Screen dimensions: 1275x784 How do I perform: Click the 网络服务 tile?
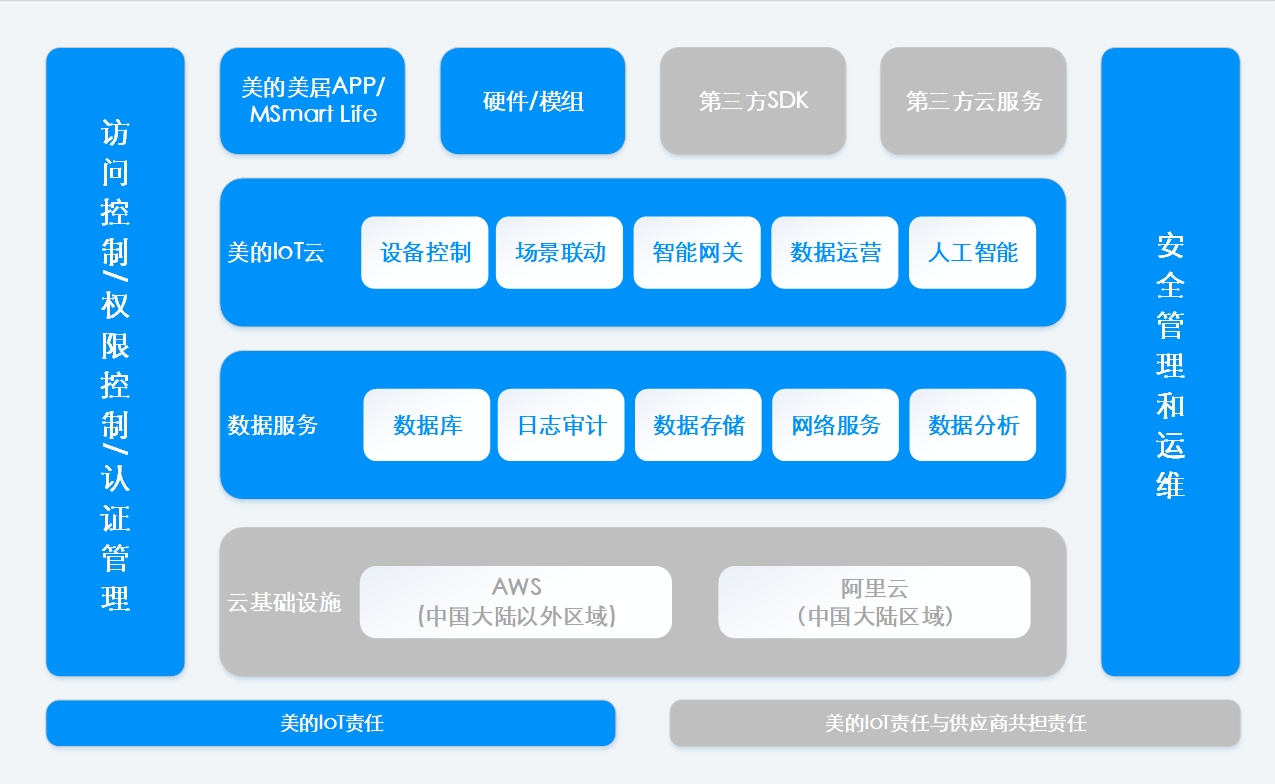835,425
